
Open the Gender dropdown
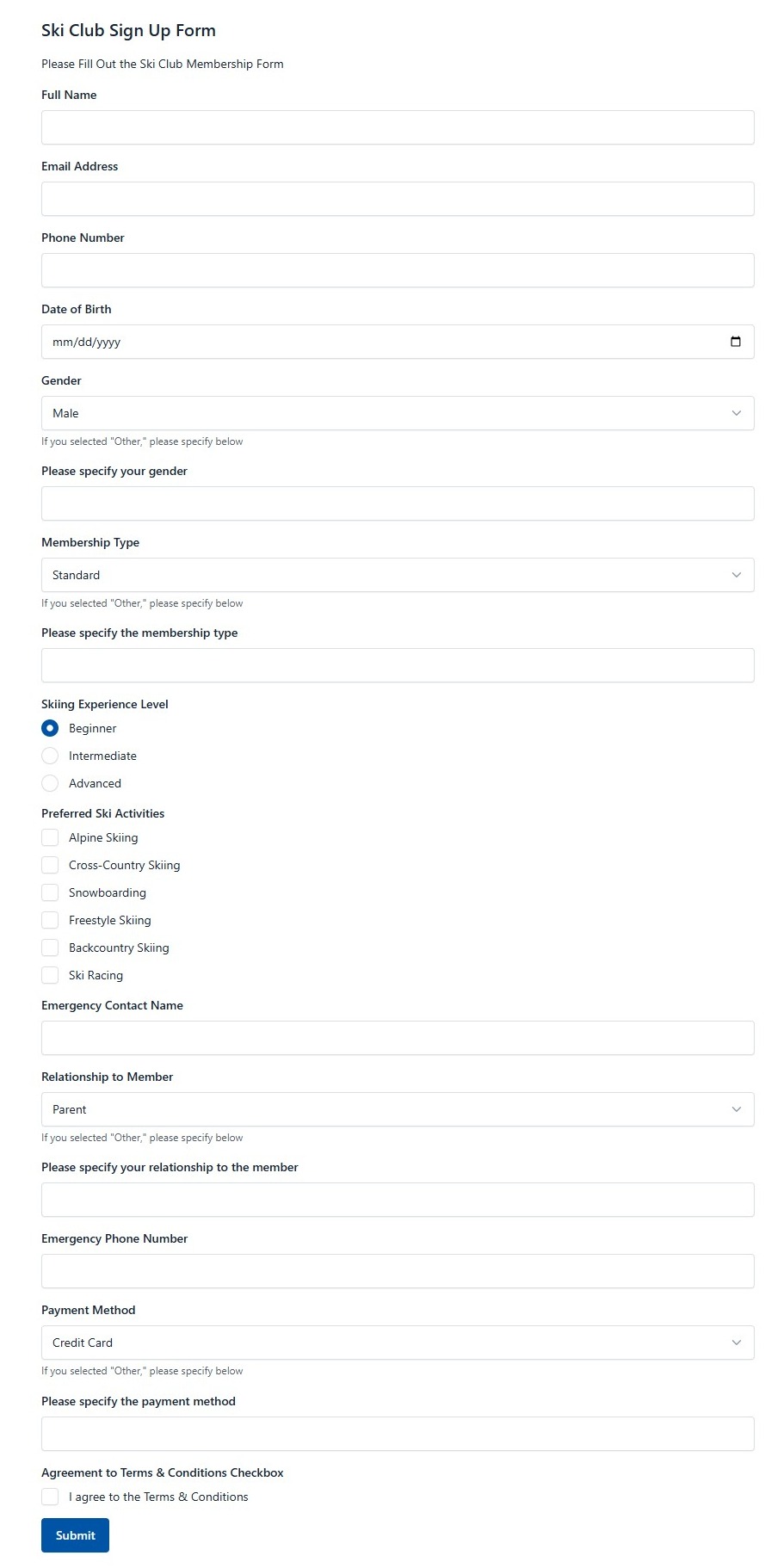[398, 413]
